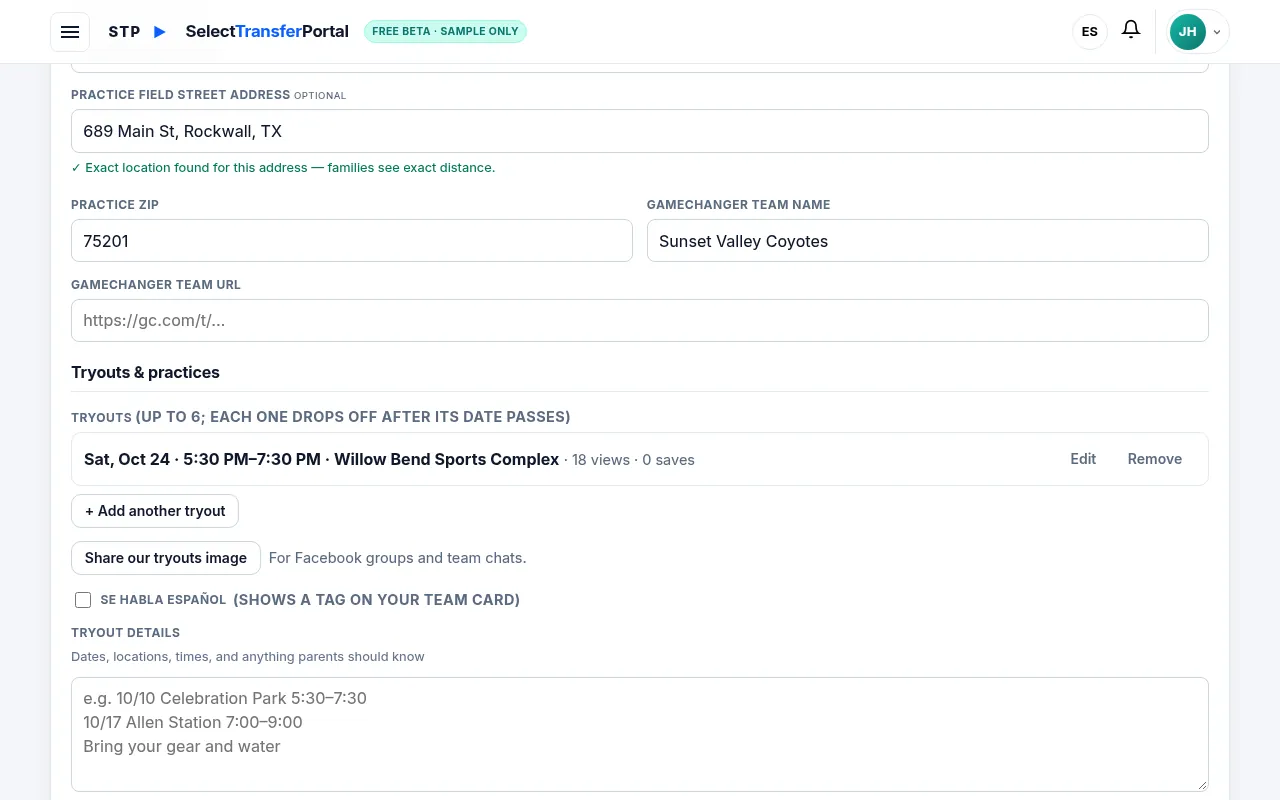
Task: Select the GameChanger Team Name field
Action: [x=928, y=241]
